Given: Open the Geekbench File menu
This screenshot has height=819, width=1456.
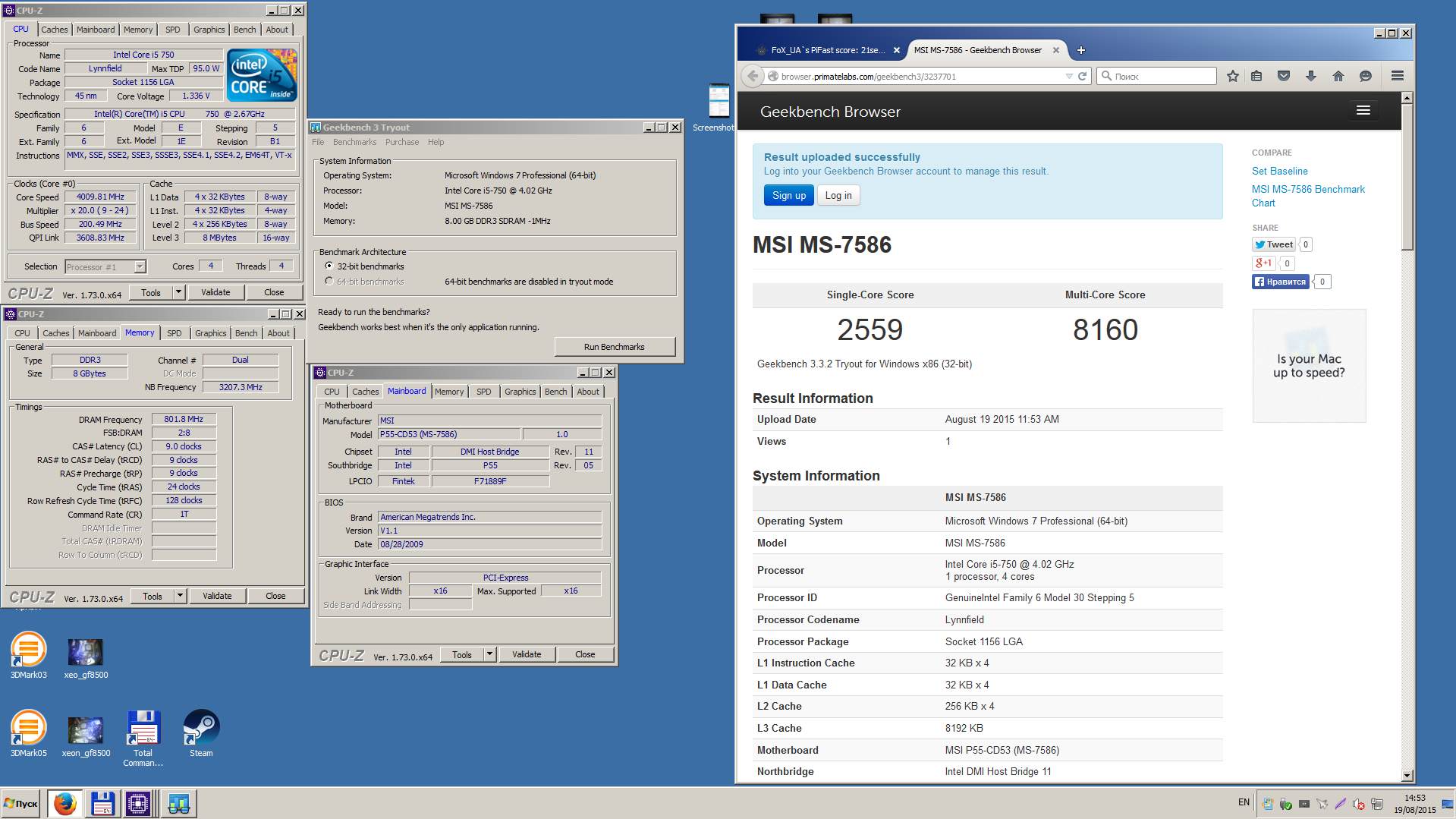Looking at the screenshot, I should point(318,142).
